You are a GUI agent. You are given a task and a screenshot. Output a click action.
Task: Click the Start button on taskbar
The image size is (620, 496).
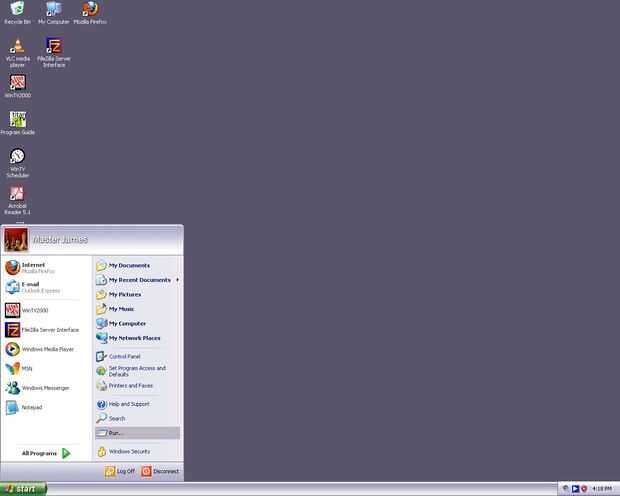23,489
